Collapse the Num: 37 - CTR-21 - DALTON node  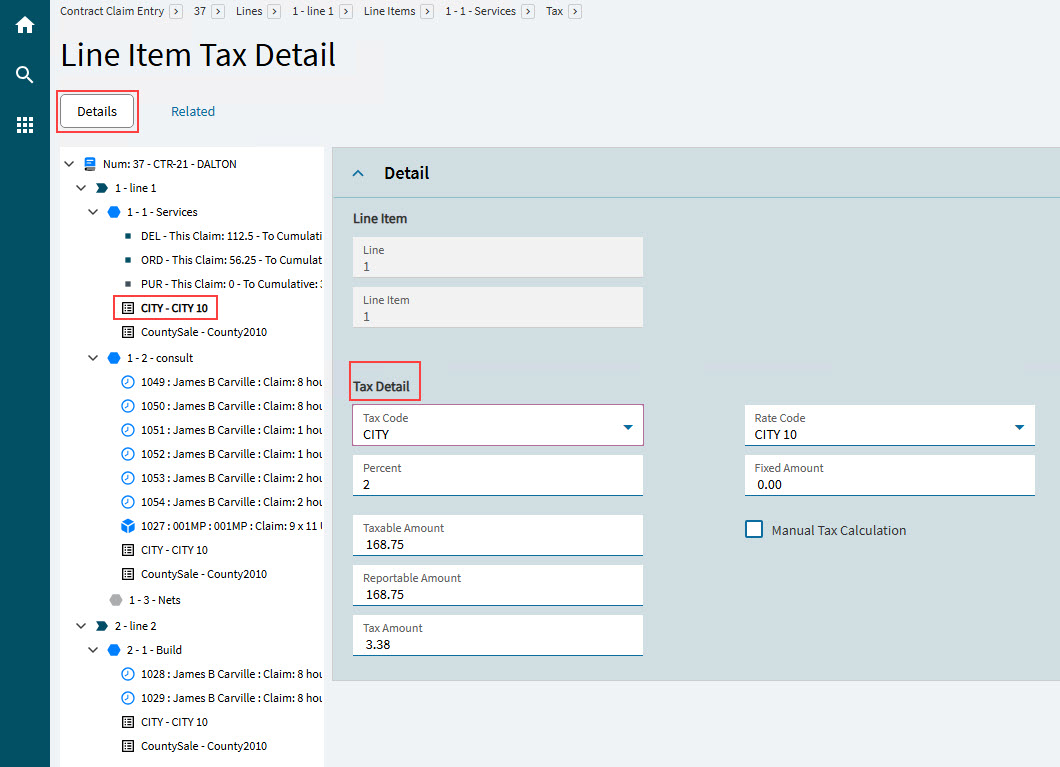coord(69,164)
